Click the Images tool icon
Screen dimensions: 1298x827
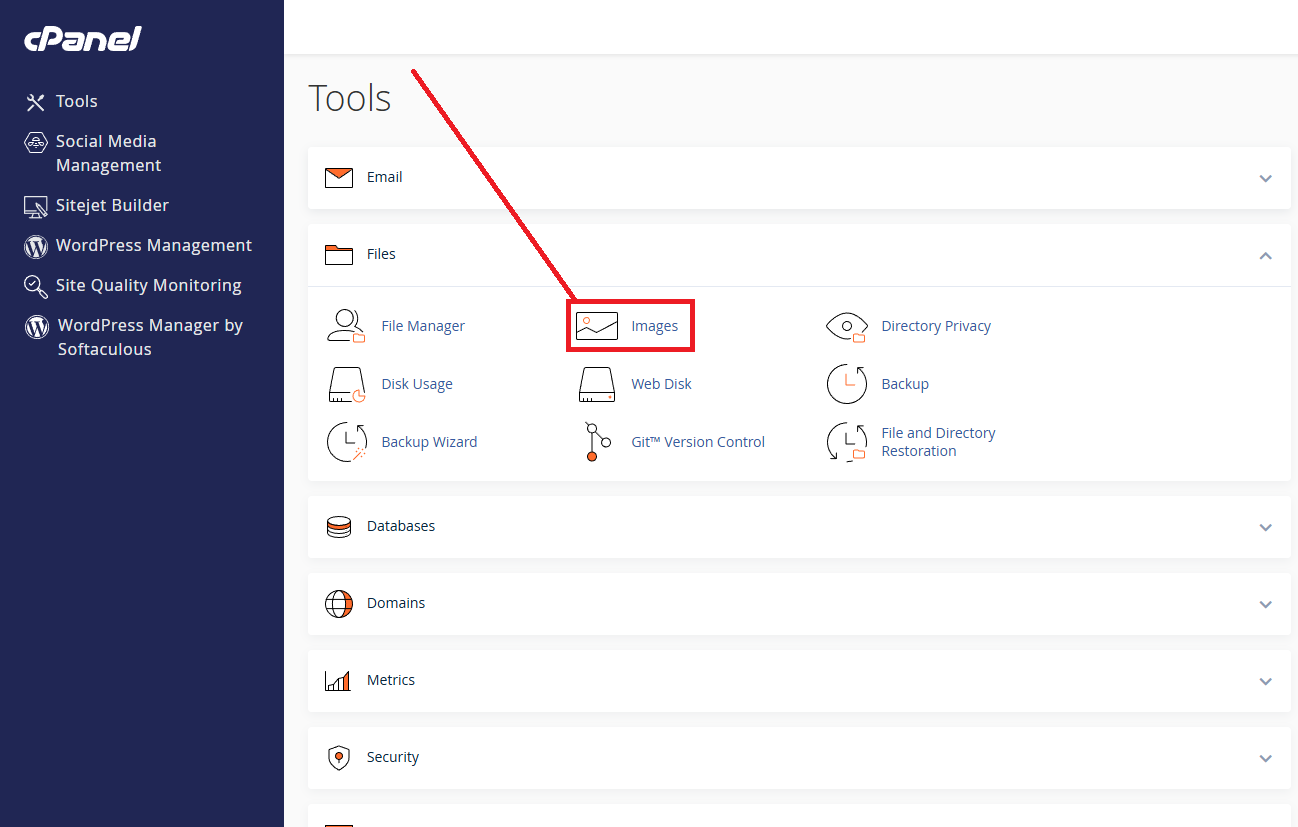click(x=597, y=326)
